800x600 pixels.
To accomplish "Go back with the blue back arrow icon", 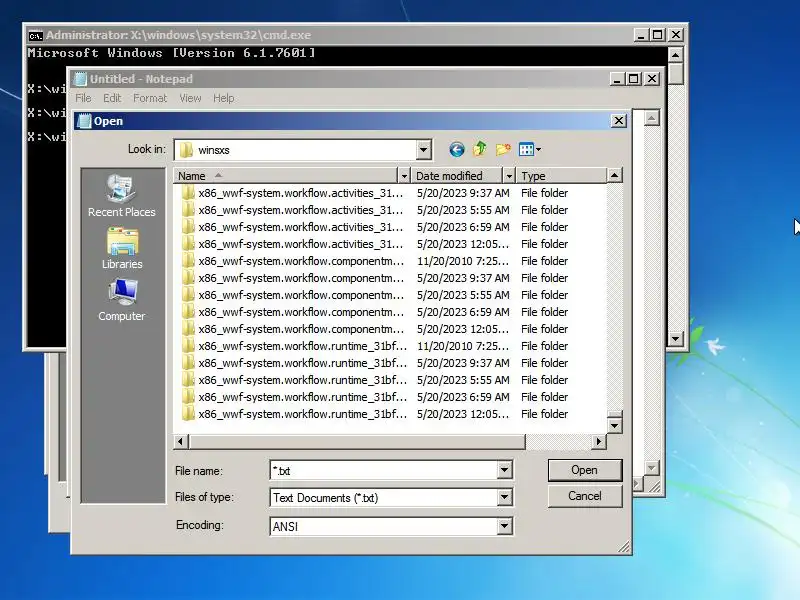I will coord(457,149).
